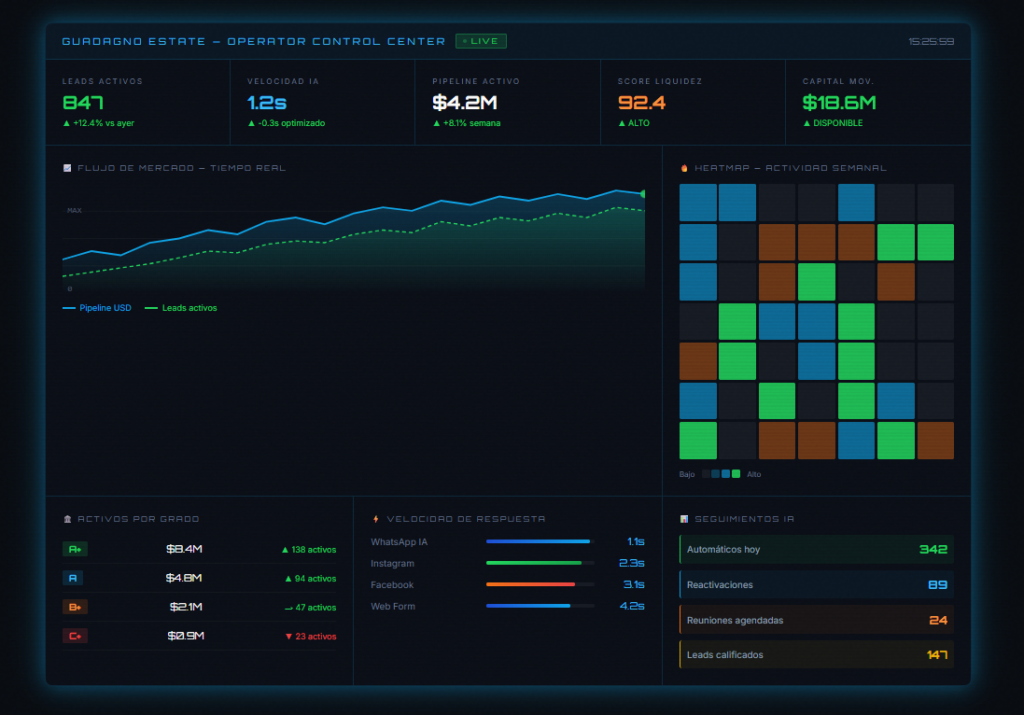Click the 23 activos count in red
This screenshot has width=1024, height=715.
tap(311, 636)
